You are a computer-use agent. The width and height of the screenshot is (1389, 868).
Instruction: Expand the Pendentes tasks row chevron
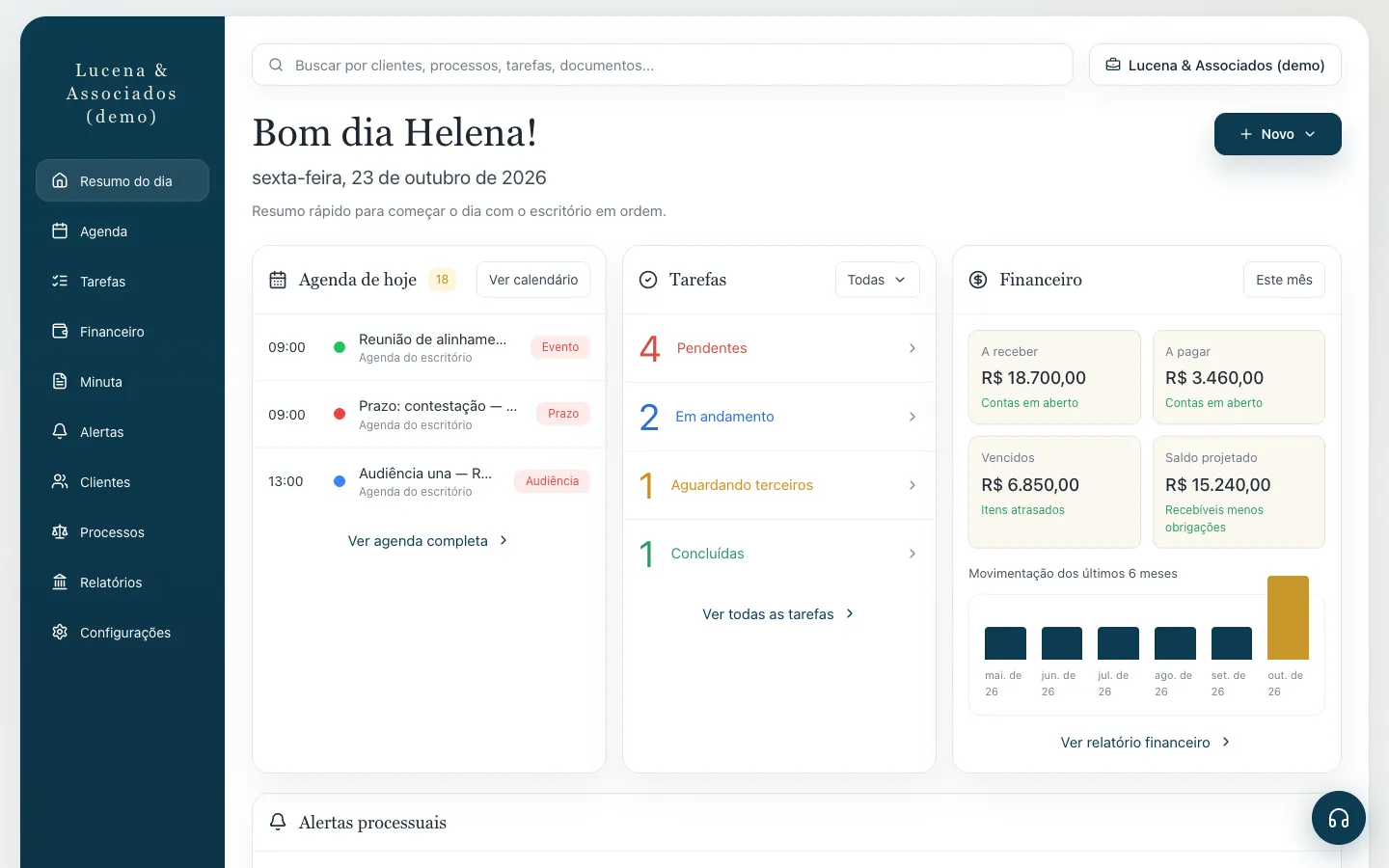click(x=912, y=348)
